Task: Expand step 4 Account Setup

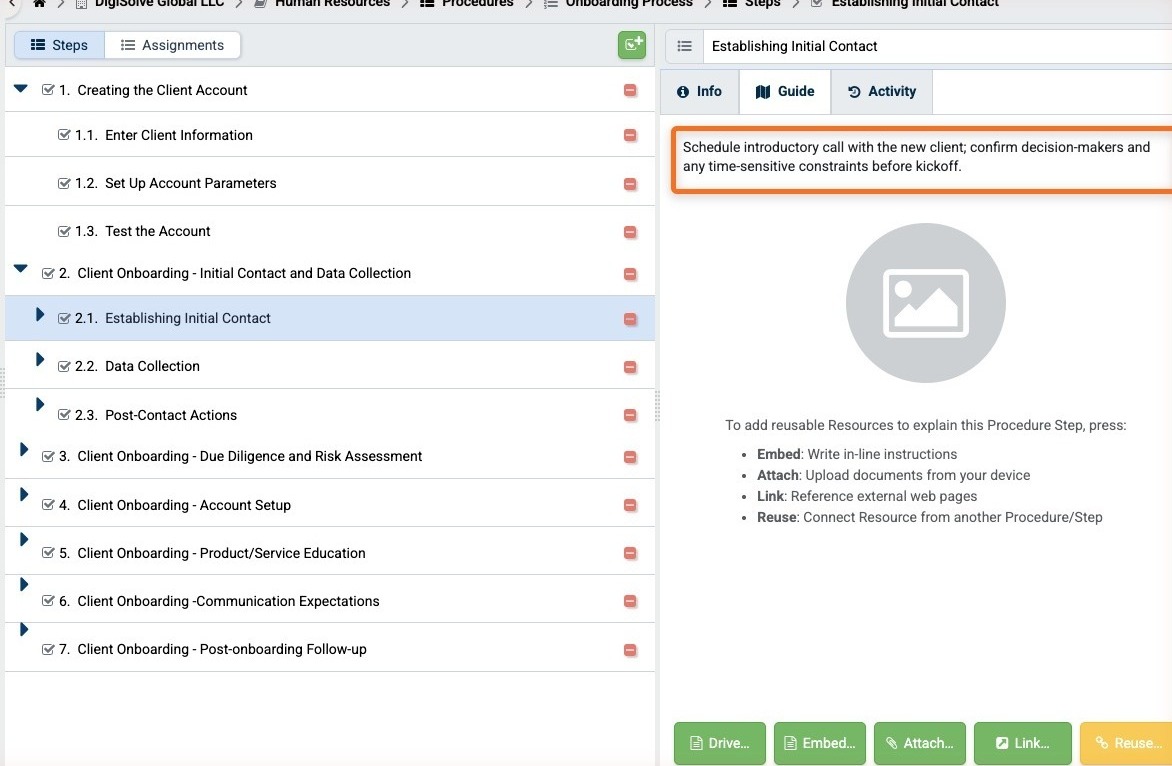Action: pos(23,494)
